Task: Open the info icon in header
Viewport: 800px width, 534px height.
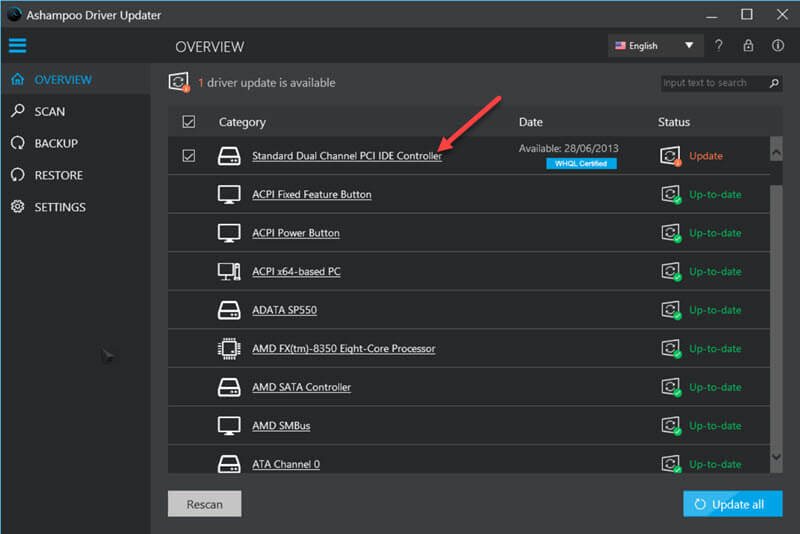Action: pos(778,45)
